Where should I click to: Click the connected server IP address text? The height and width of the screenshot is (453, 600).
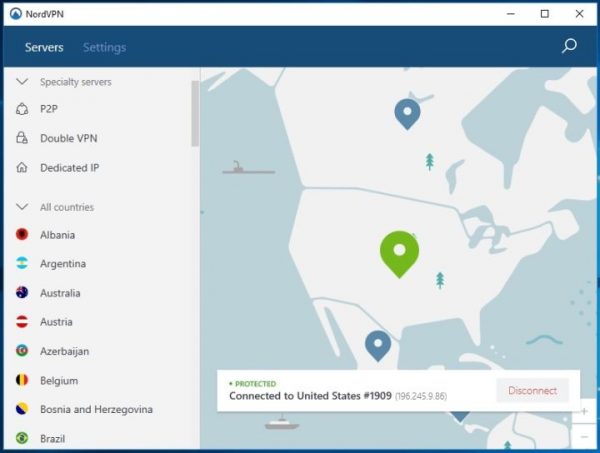tap(421, 396)
